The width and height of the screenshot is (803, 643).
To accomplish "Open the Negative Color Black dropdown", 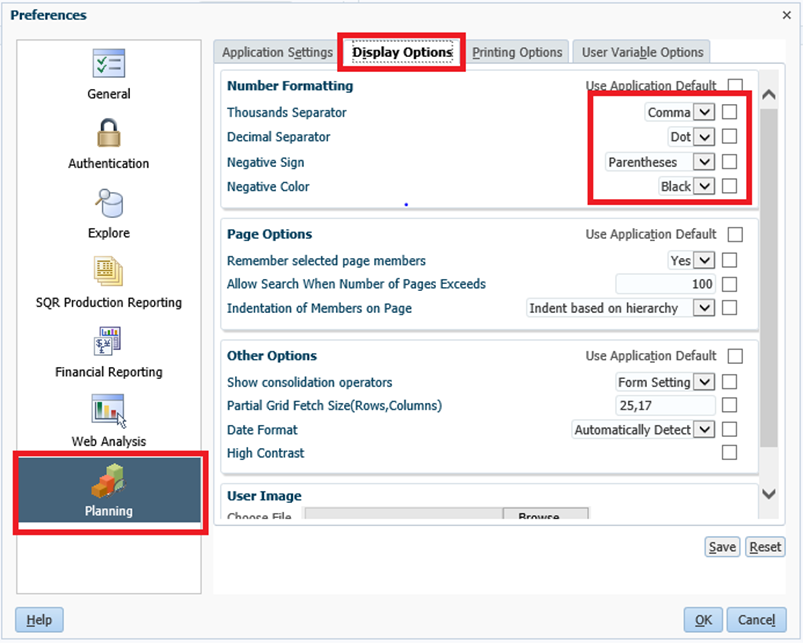I will click(705, 186).
